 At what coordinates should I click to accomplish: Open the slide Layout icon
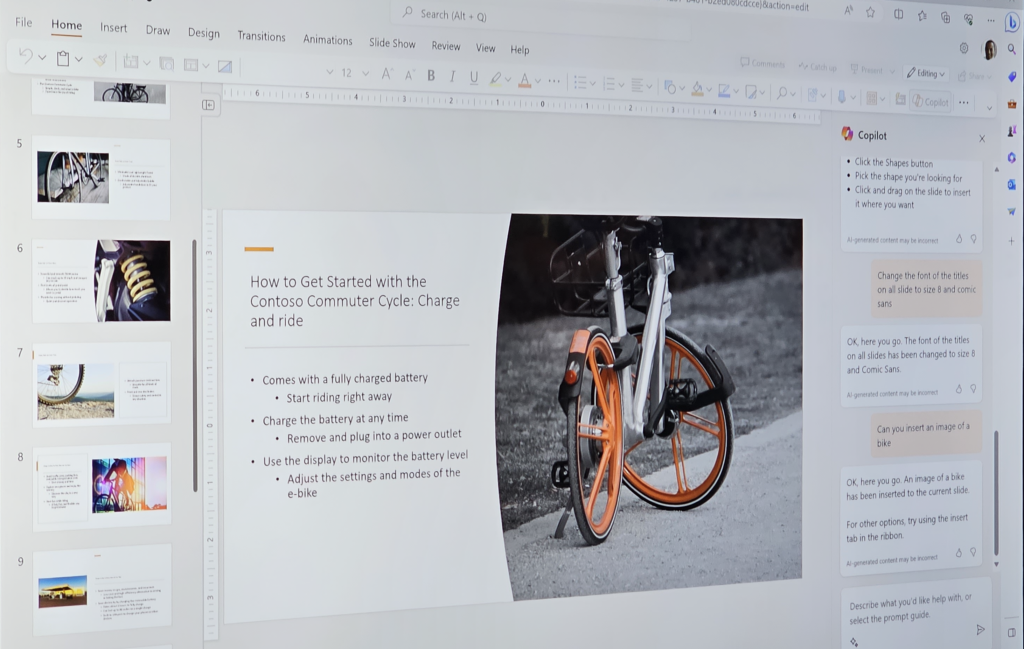pyautogui.click(x=191, y=65)
